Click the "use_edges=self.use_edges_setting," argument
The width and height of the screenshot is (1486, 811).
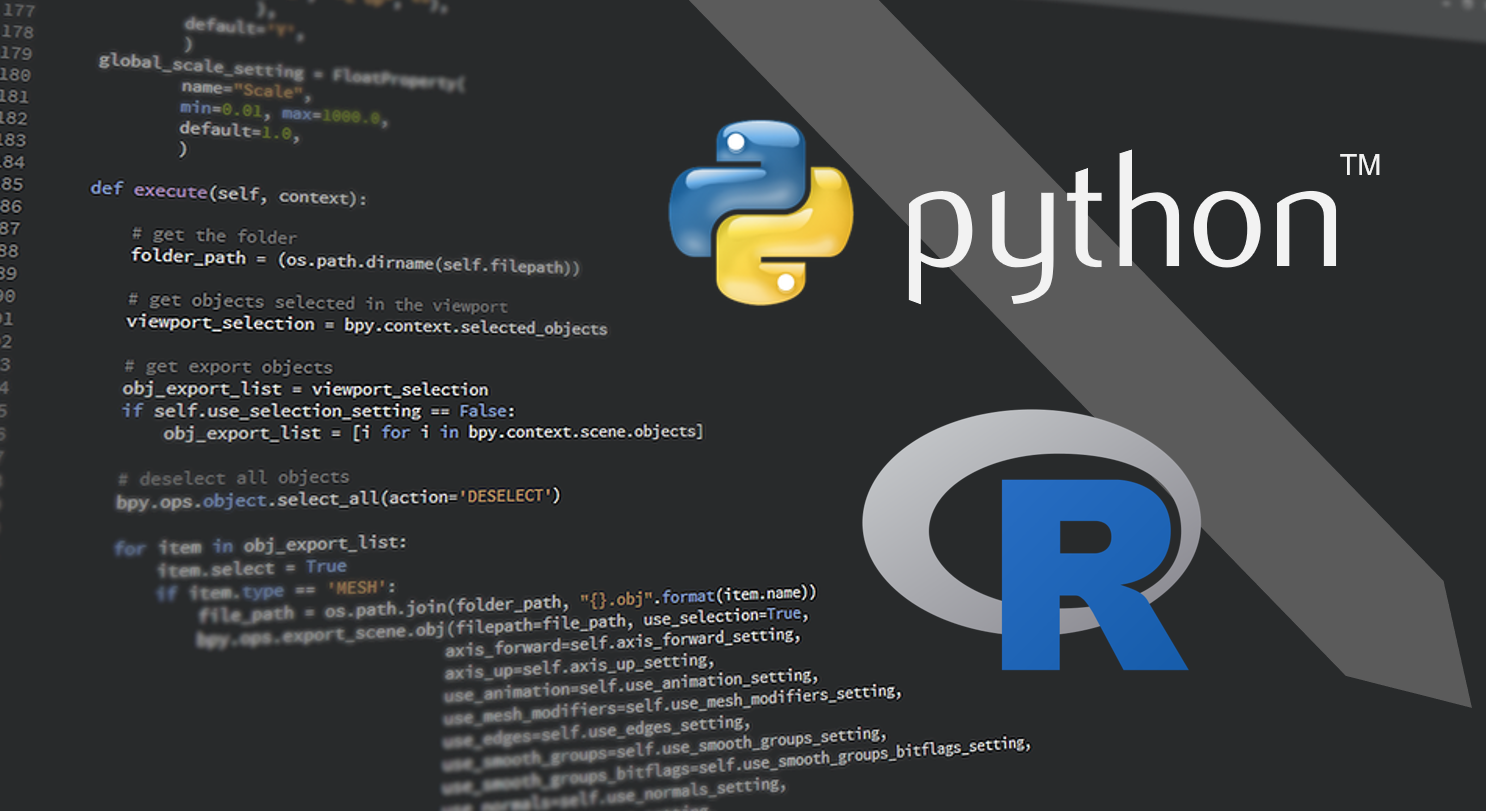coord(595,731)
